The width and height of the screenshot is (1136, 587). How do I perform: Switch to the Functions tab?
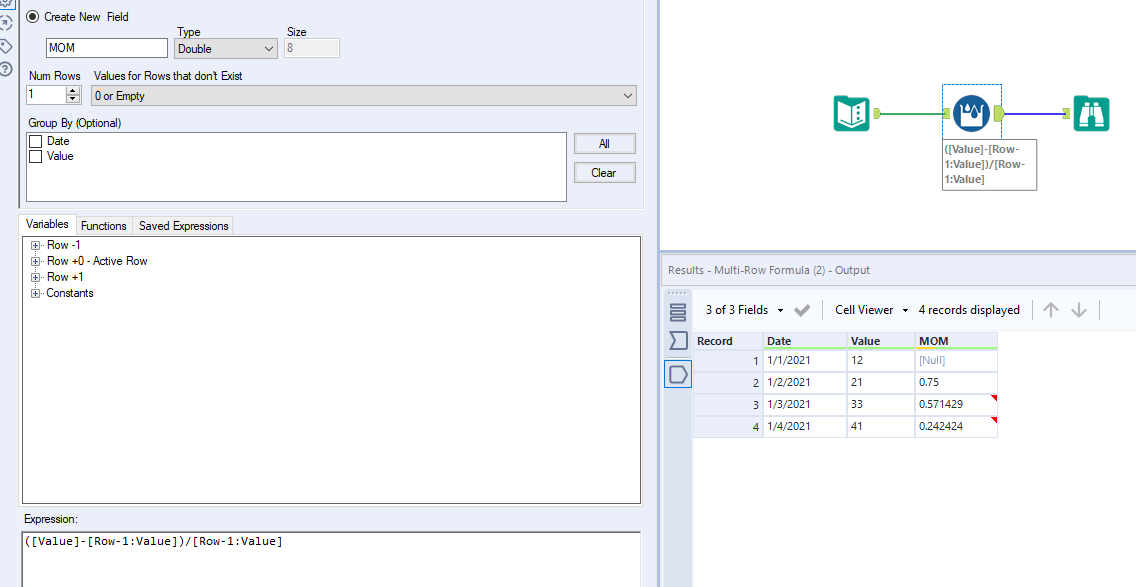[x=103, y=225]
